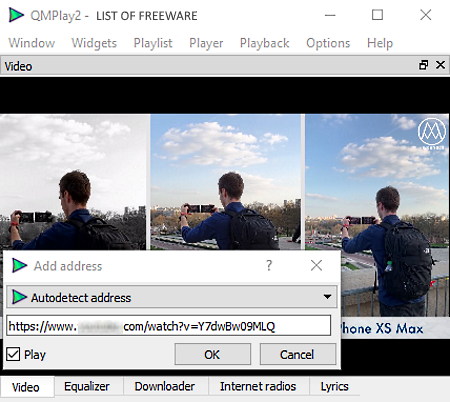
Task: Close the QMPlay2 window
Action: pyautogui.click(x=426, y=15)
